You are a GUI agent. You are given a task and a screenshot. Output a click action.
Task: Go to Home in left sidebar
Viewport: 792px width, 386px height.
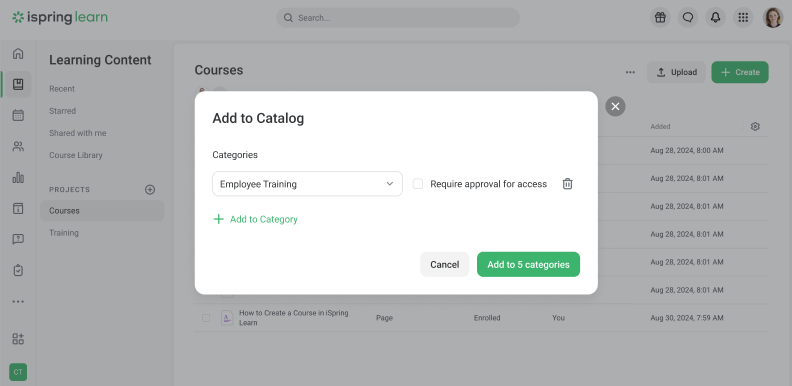coord(18,54)
